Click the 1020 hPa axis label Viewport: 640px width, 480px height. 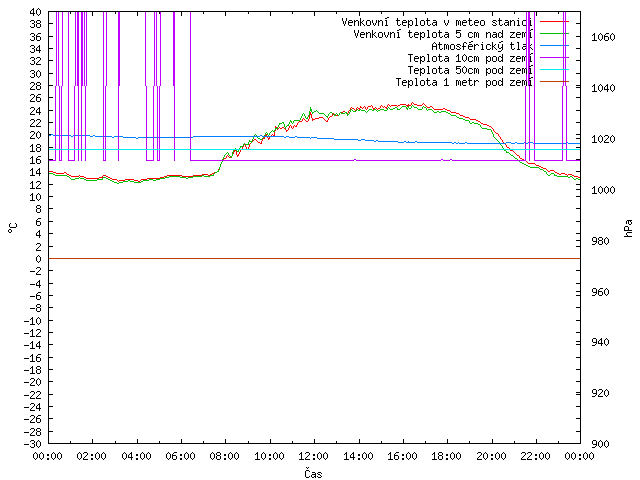click(603, 139)
